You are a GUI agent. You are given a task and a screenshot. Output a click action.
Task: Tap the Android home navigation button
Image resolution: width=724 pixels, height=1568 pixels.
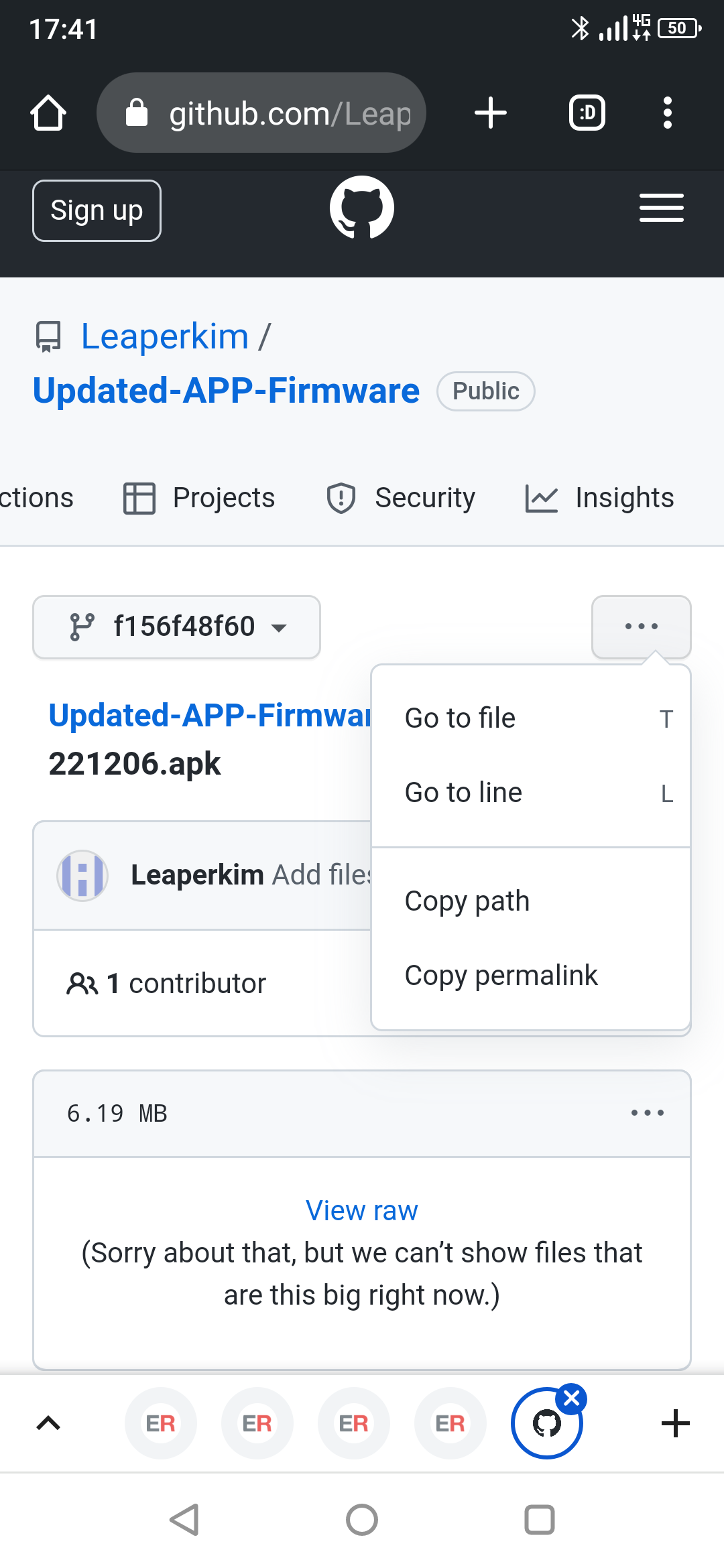(362, 1520)
